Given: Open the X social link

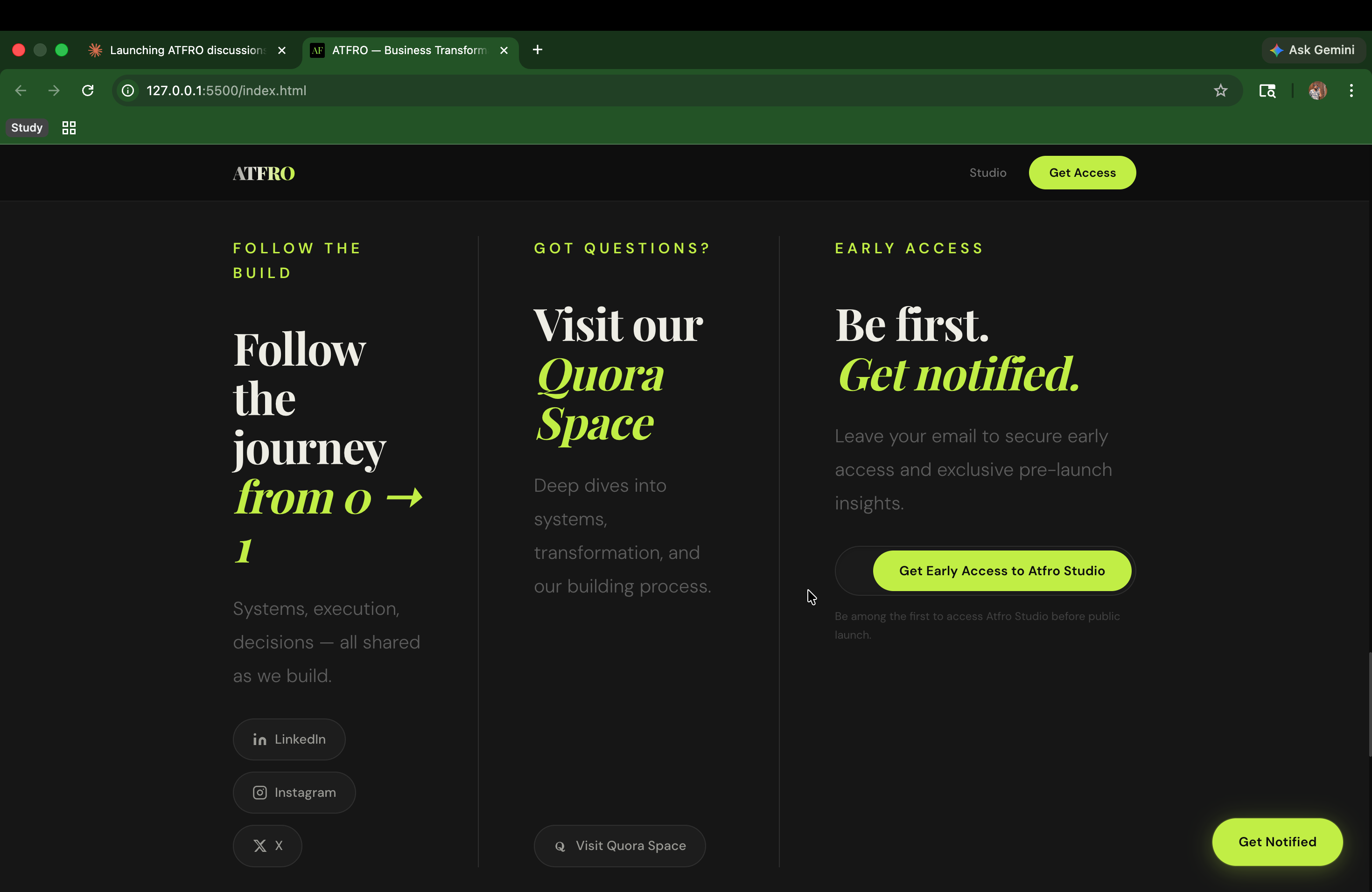Looking at the screenshot, I should click(267, 846).
